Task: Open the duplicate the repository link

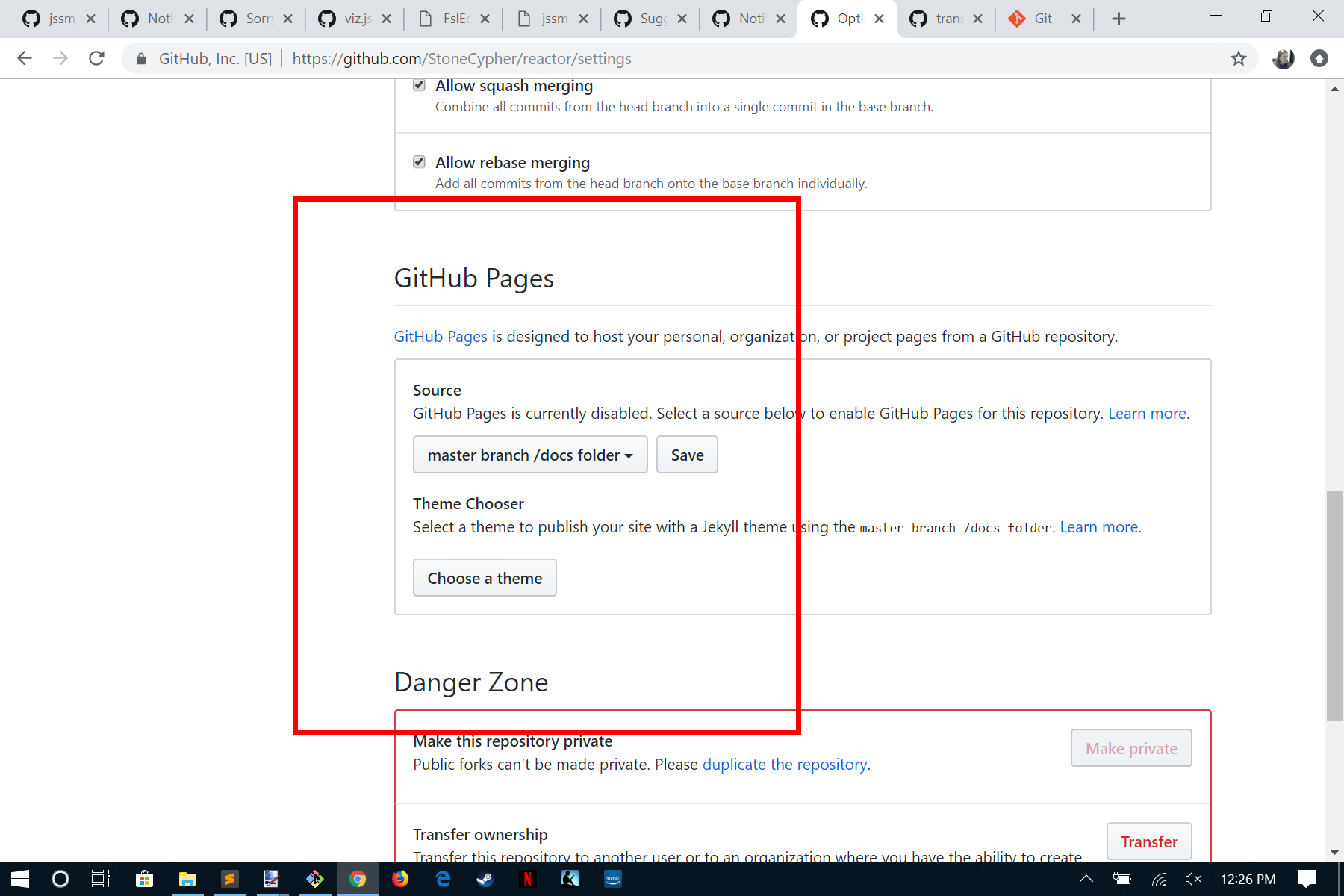Action: point(784,764)
